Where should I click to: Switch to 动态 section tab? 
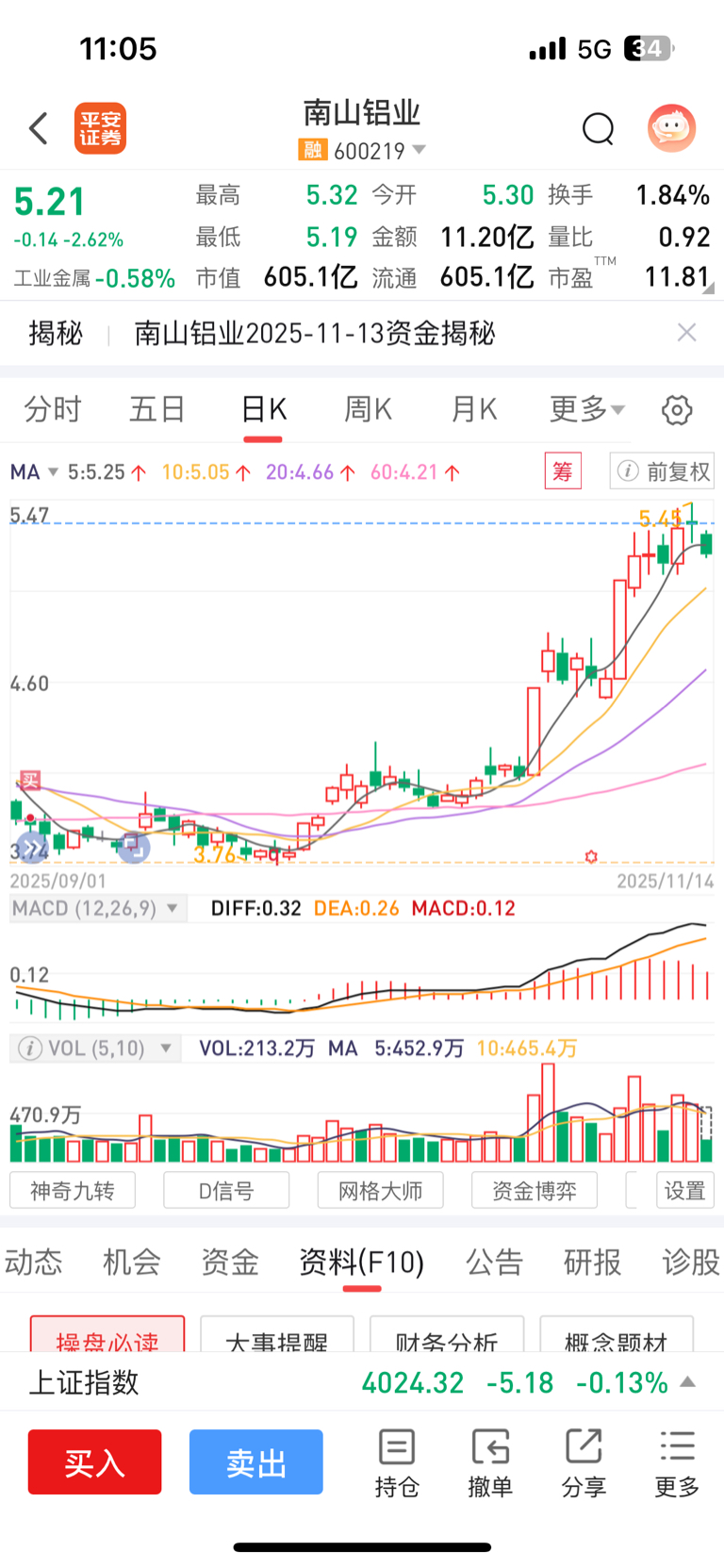click(33, 1262)
